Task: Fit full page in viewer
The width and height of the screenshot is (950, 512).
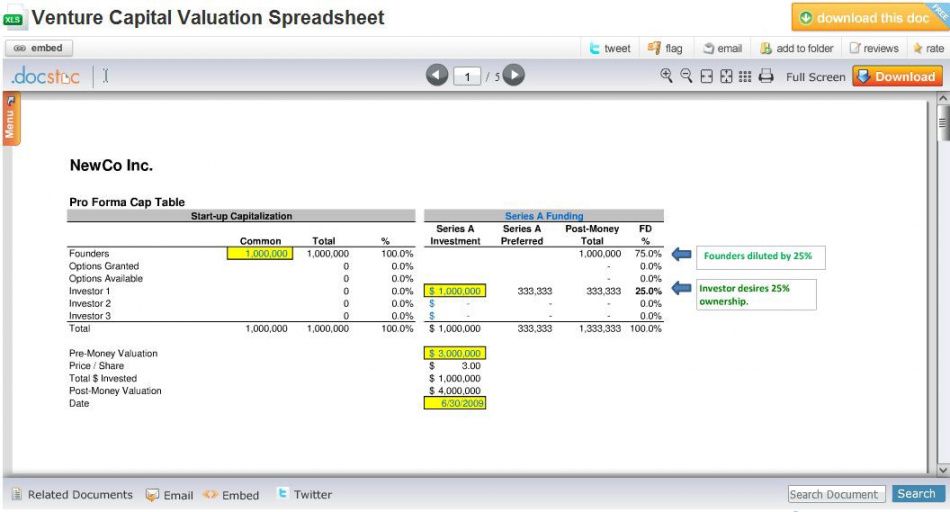Action: tap(726, 76)
